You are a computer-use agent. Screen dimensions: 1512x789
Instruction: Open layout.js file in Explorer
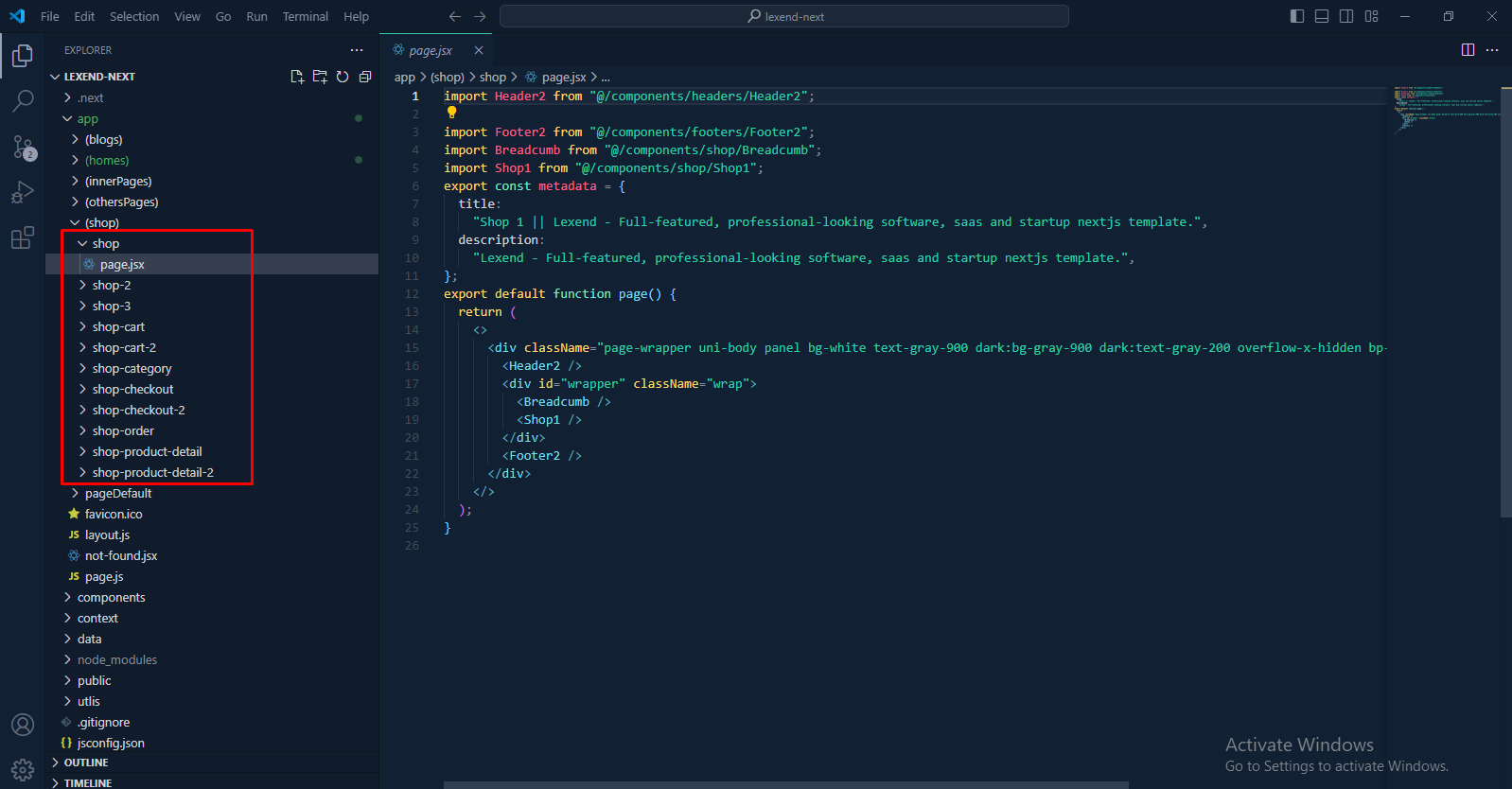pos(107,535)
